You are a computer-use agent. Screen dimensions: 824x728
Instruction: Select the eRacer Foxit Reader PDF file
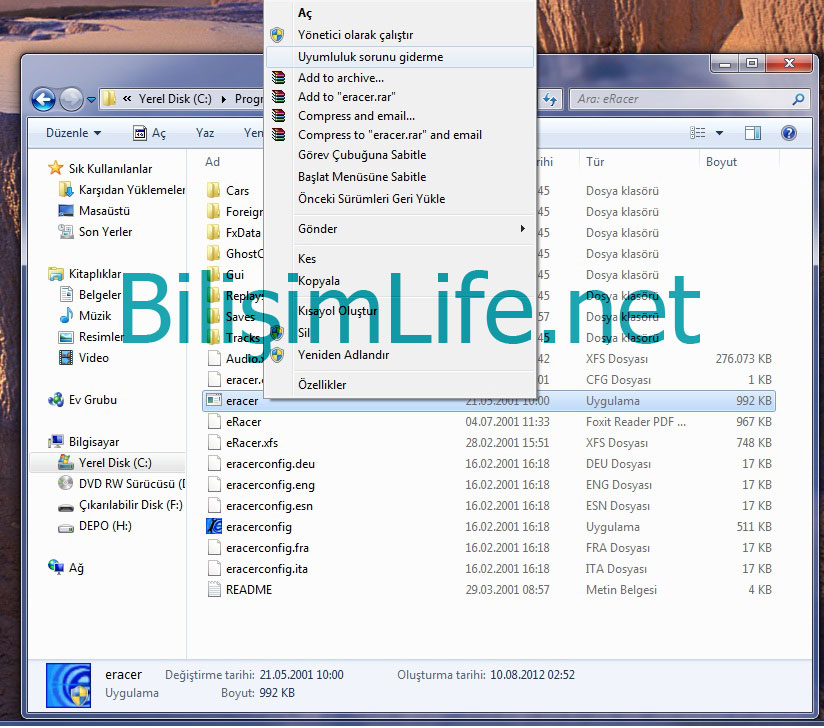pos(489,422)
